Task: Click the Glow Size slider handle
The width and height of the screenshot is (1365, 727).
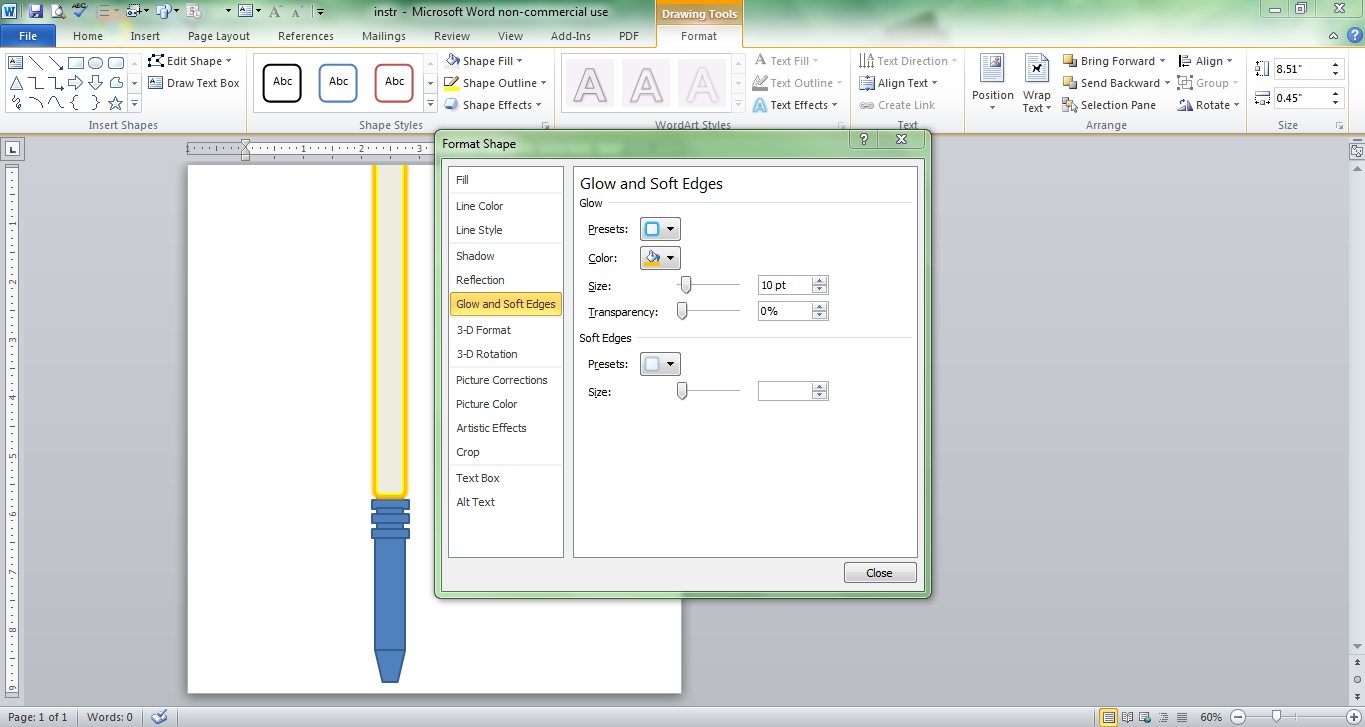Action: pyautogui.click(x=686, y=285)
